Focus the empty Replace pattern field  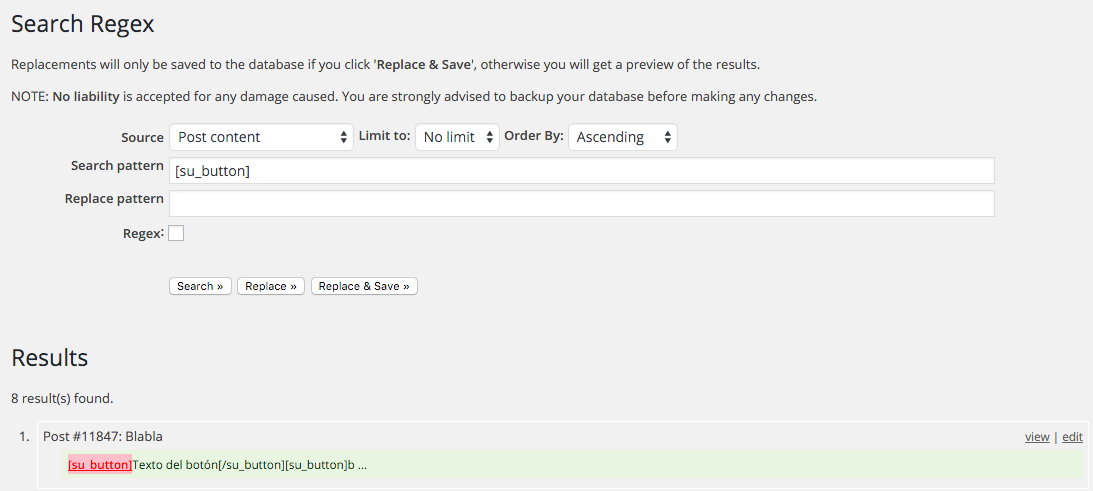pyautogui.click(x=581, y=204)
